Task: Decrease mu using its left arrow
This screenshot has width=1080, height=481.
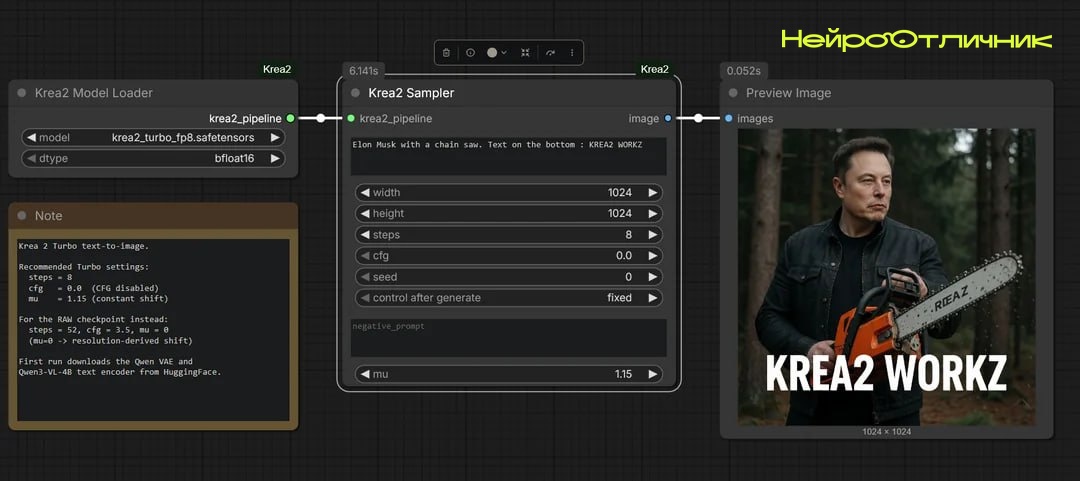Action: pos(364,374)
